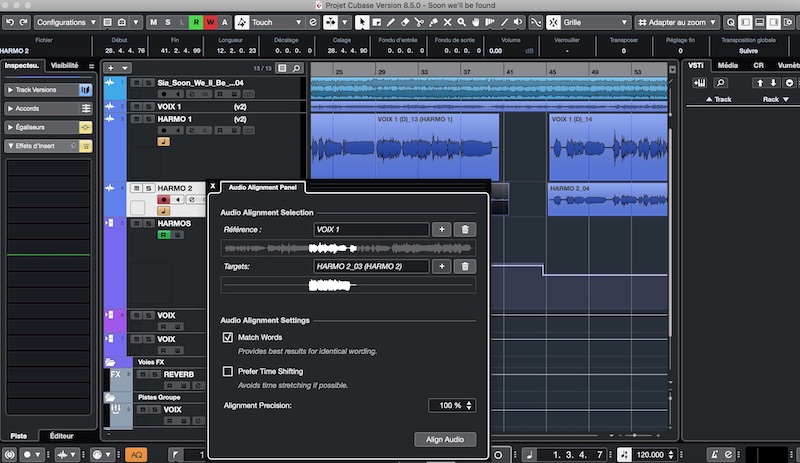The width and height of the screenshot is (800, 463).
Task: Toggle global Read automation R button
Action: coord(196,22)
